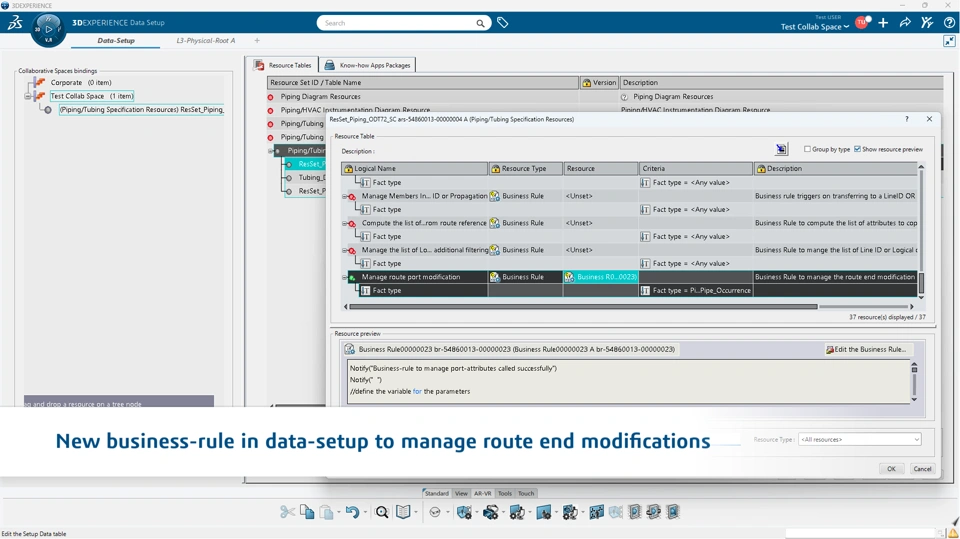
Task: Select the View toolbar tab
Action: pyautogui.click(x=461, y=494)
